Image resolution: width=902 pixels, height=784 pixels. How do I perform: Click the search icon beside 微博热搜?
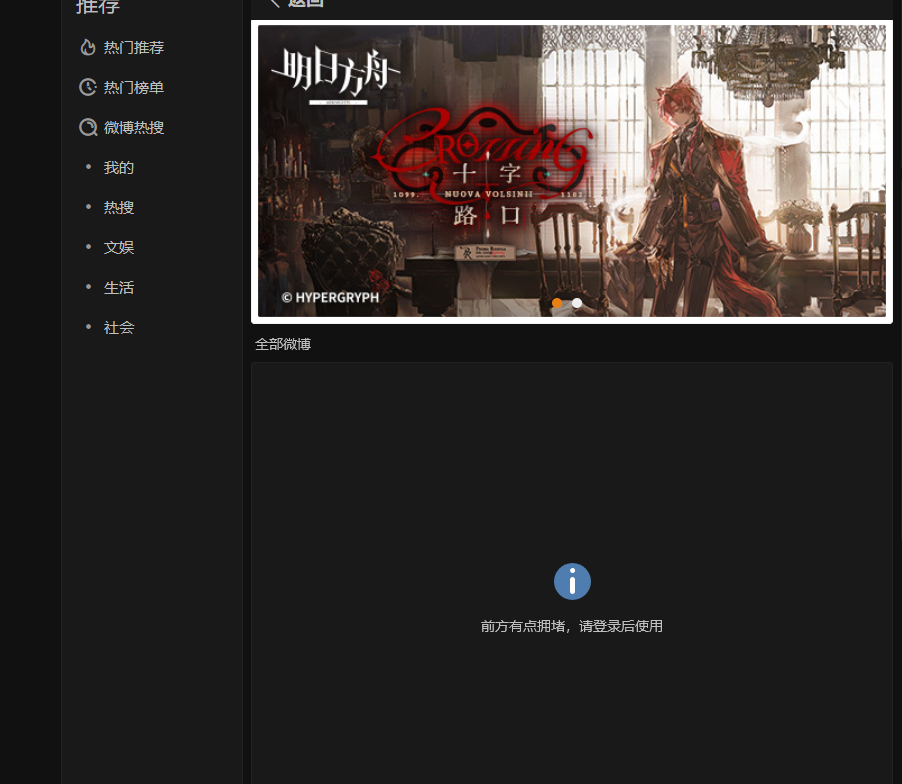tap(88, 127)
